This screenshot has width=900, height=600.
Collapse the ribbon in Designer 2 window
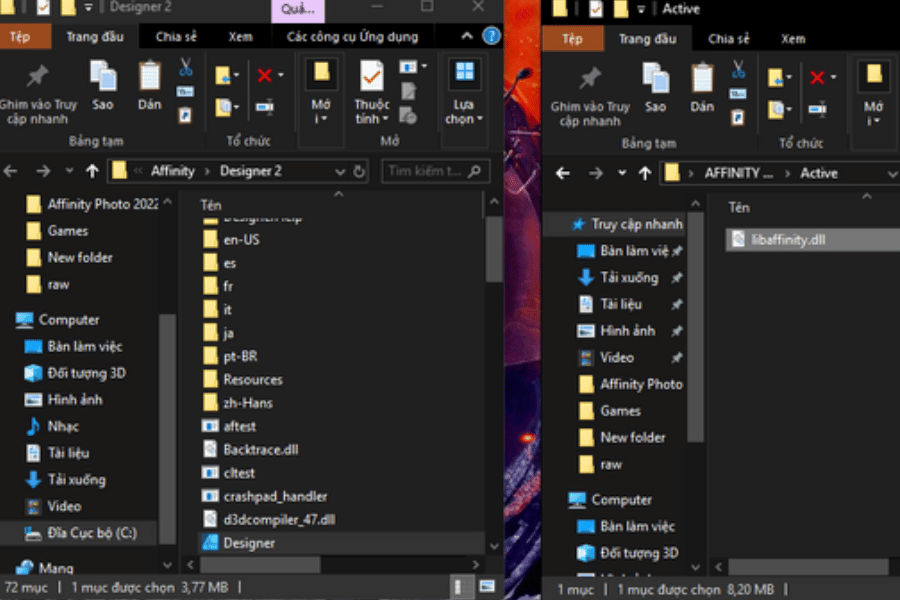point(466,37)
